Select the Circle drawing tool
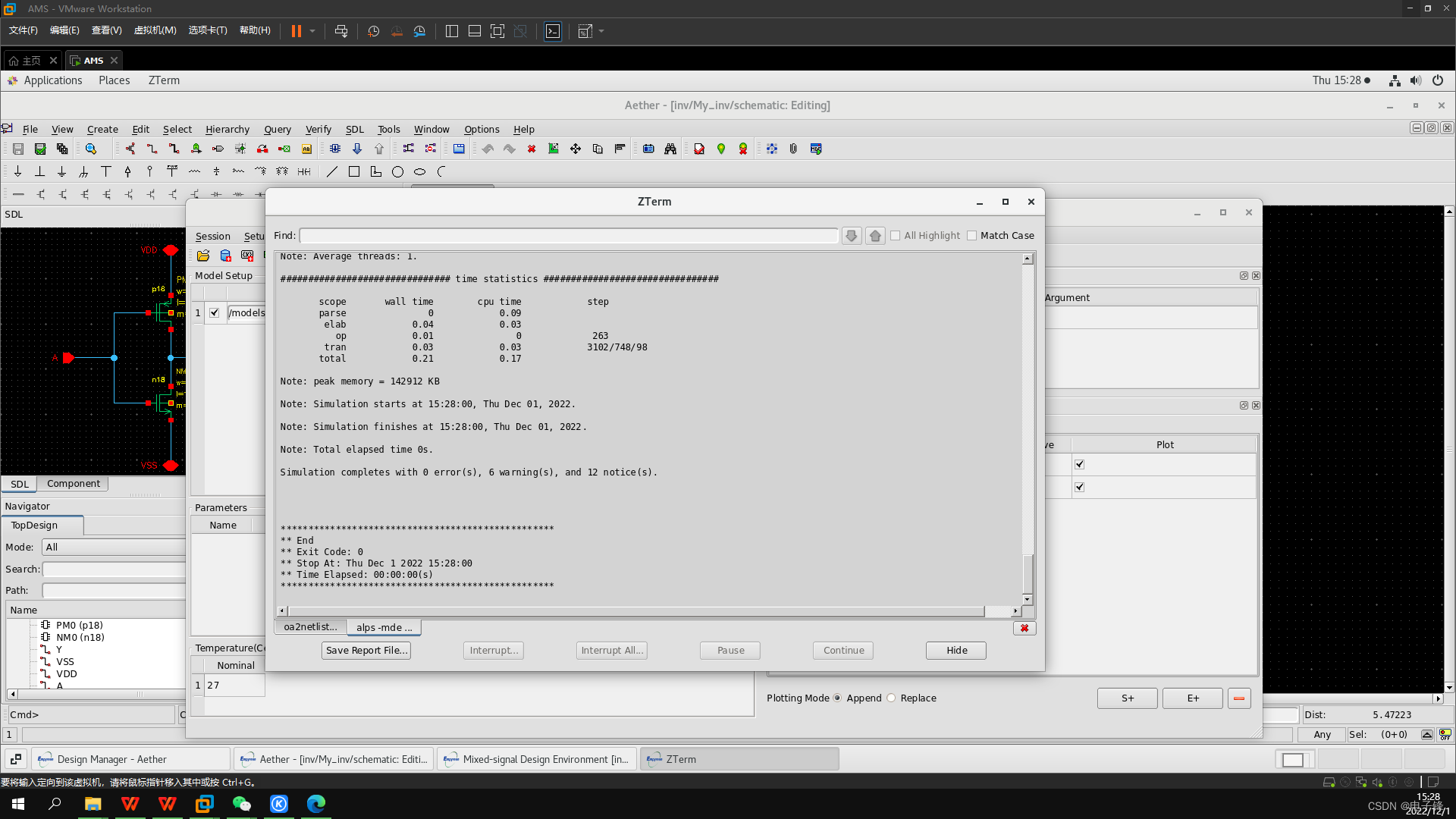The image size is (1456, 819). [x=397, y=171]
